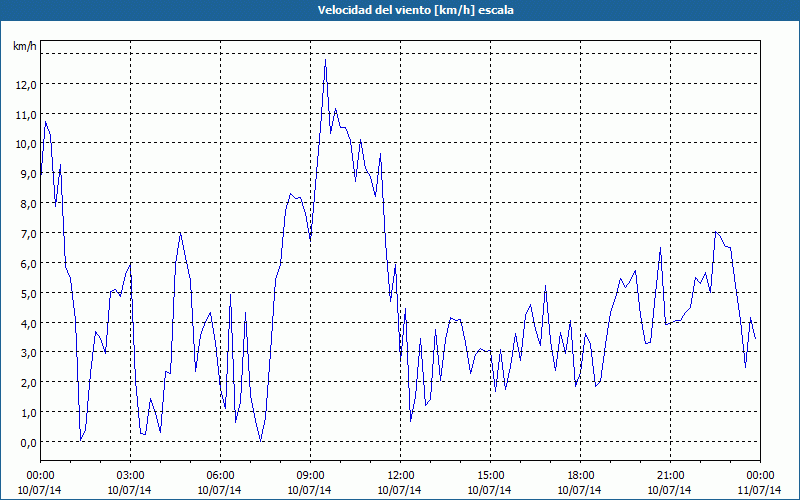Select the '21:00' time axis label
This screenshot has width=800, height=500.
[x=670, y=476]
